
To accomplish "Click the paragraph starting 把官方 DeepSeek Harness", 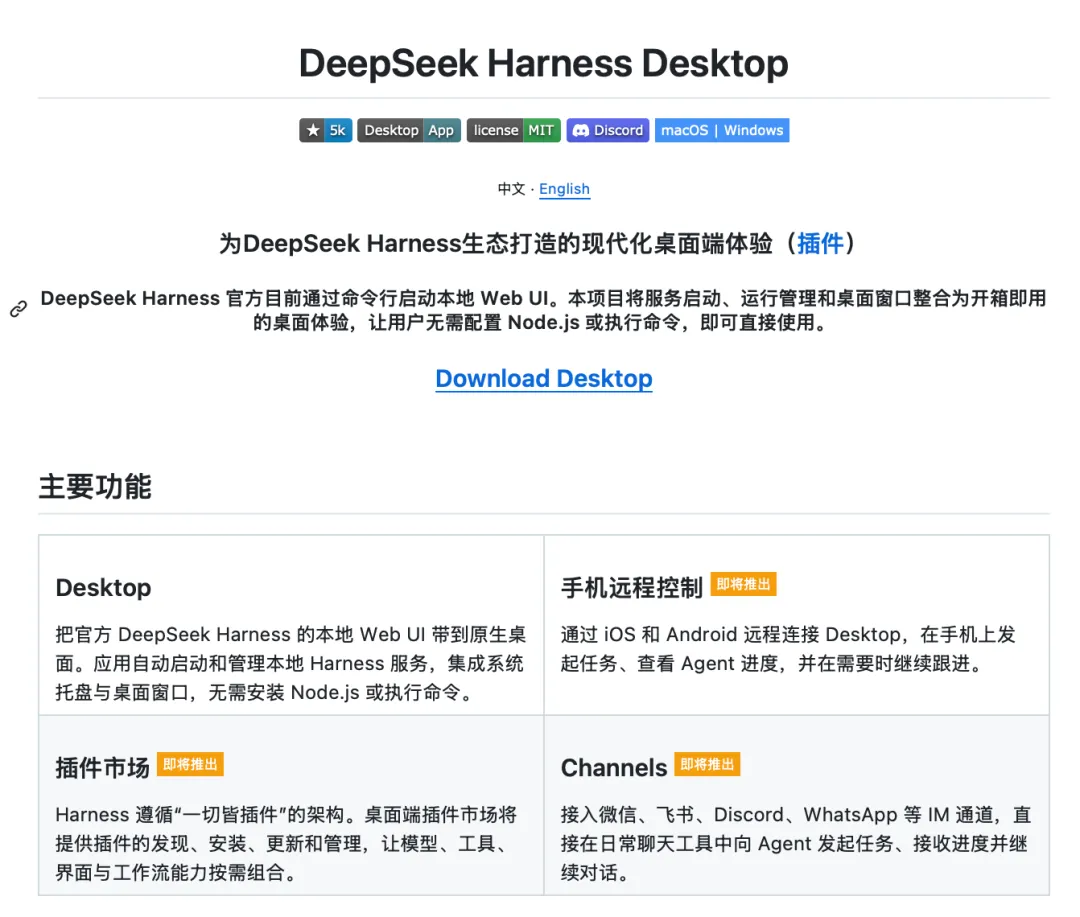I will tap(291, 663).
